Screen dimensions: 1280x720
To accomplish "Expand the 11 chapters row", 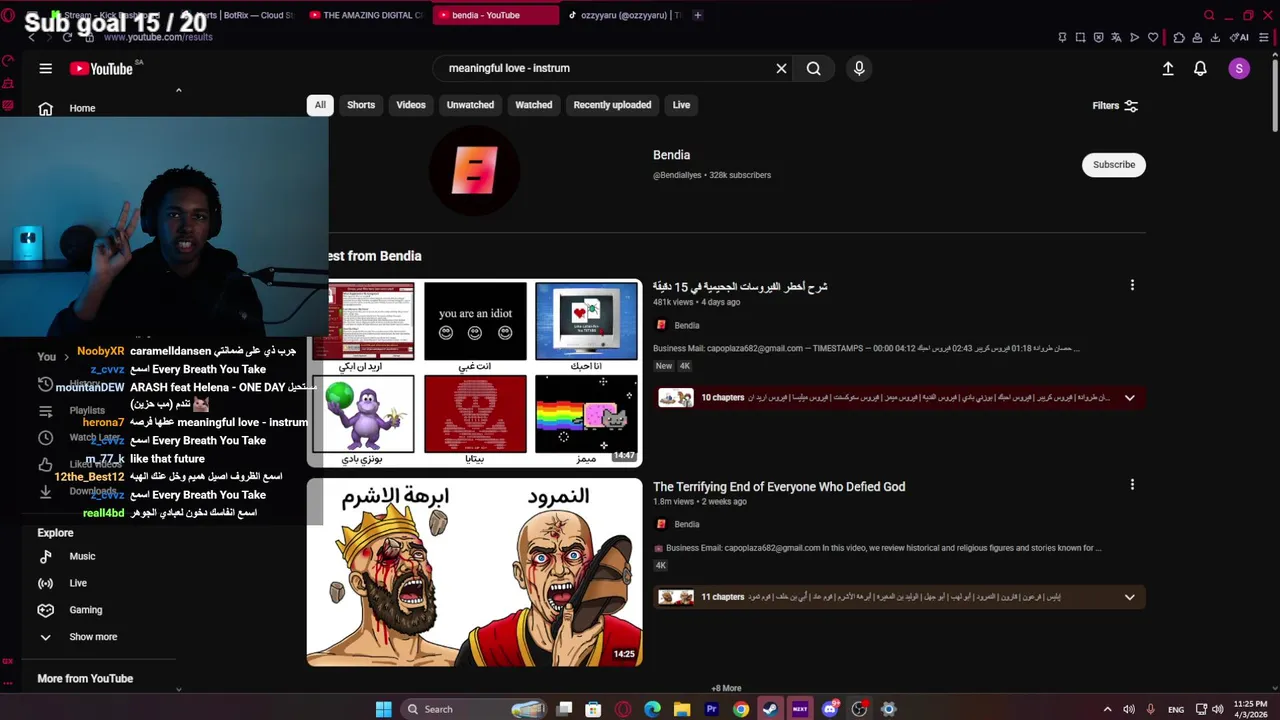I will tap(901, 597).
